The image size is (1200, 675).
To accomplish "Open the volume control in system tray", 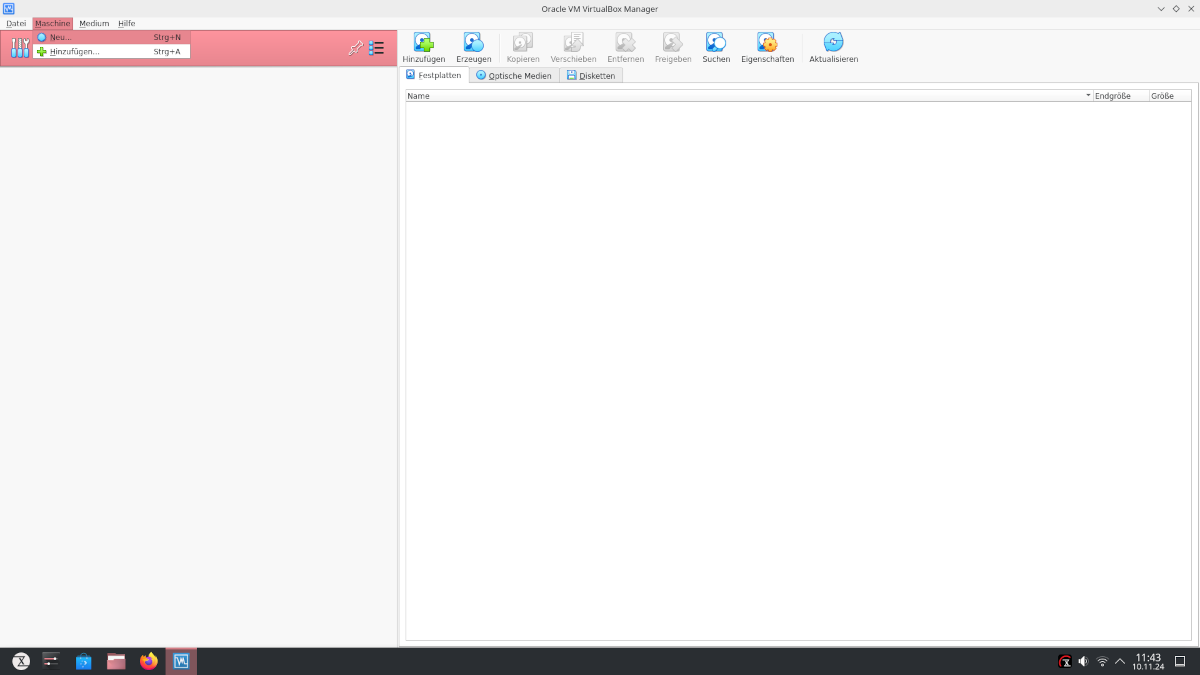I will point(1083,661).
